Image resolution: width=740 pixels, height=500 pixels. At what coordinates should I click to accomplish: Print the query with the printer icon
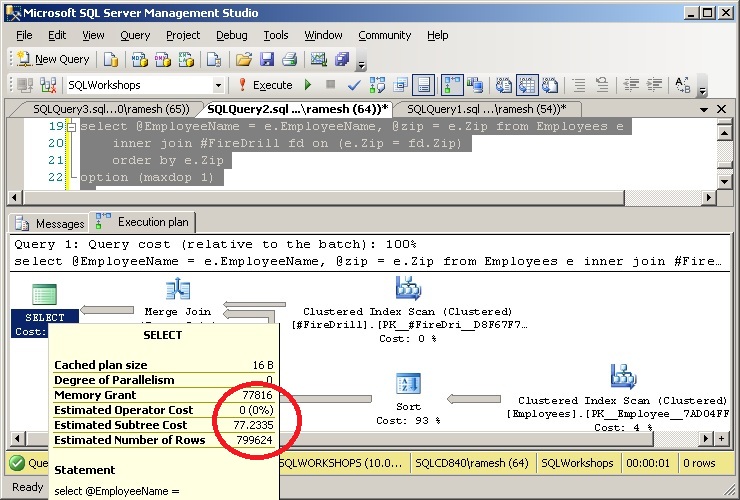(290, 59)
